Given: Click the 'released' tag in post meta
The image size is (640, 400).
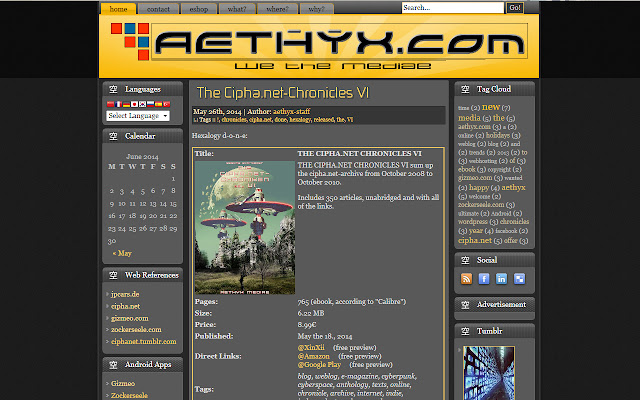Looking at the screenshot, I should pos(324,120).
